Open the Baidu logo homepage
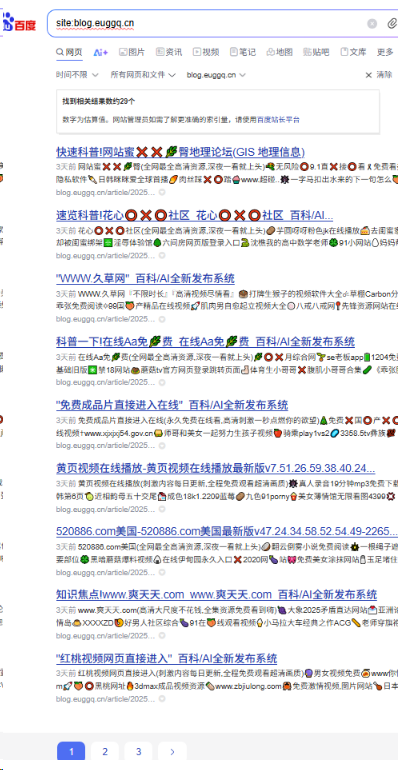Viewport: 398px width, 770px height. pyautogui.click(x=19, y=23)
